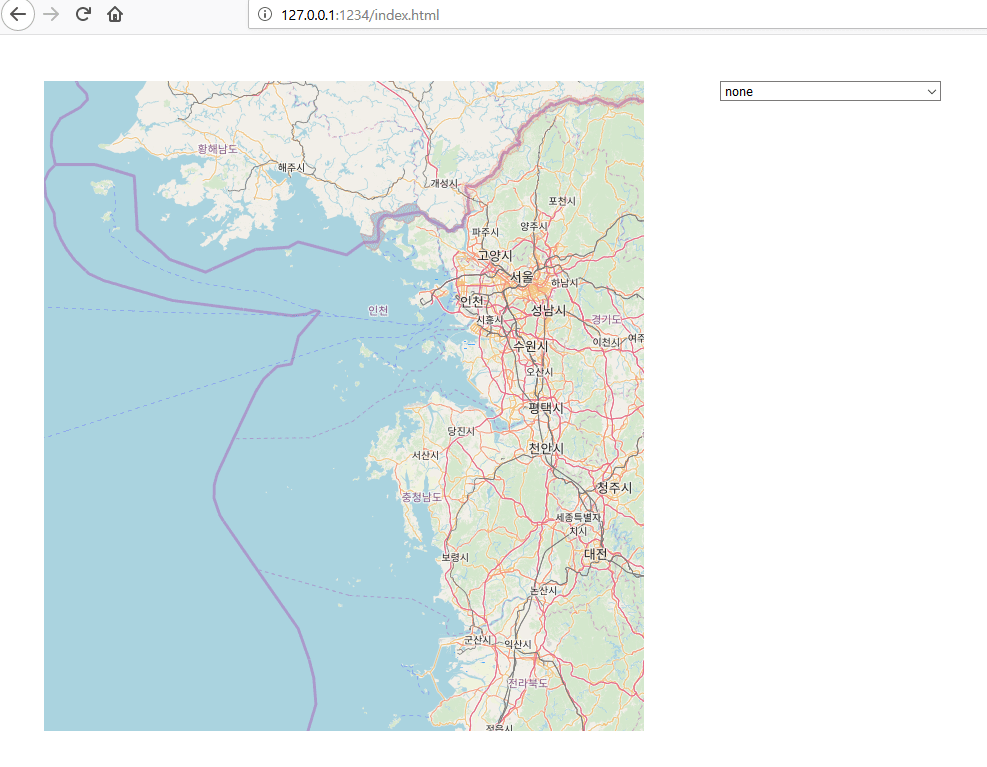Click the 보령시 label on the map

[455, 557]
